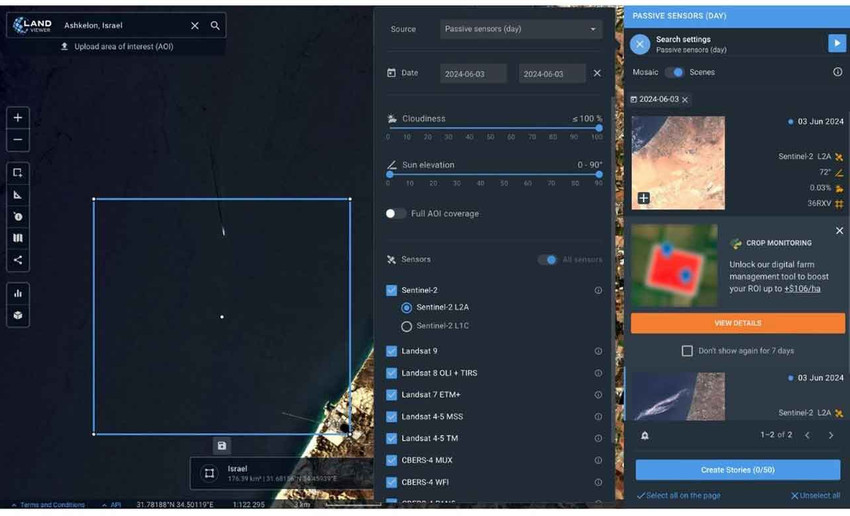Select the draw AOI rectangle tool
The image size is (850, 516).
pyautogui.click(x=18, y=173)
